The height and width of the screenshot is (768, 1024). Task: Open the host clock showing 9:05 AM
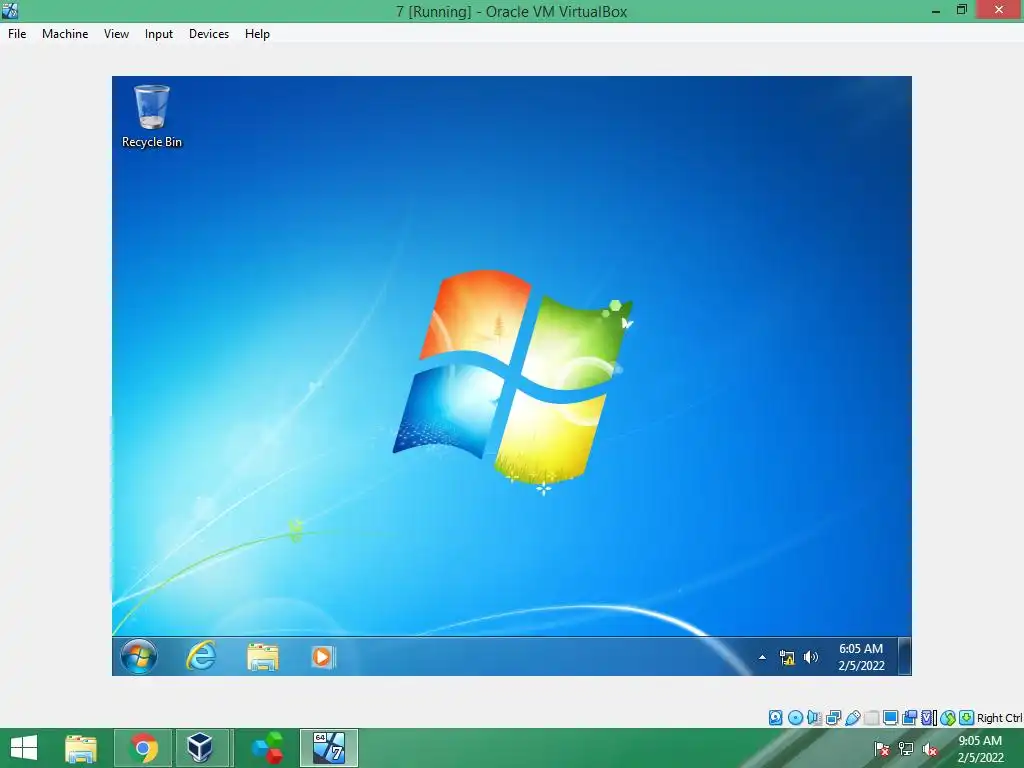coord(980,749)
